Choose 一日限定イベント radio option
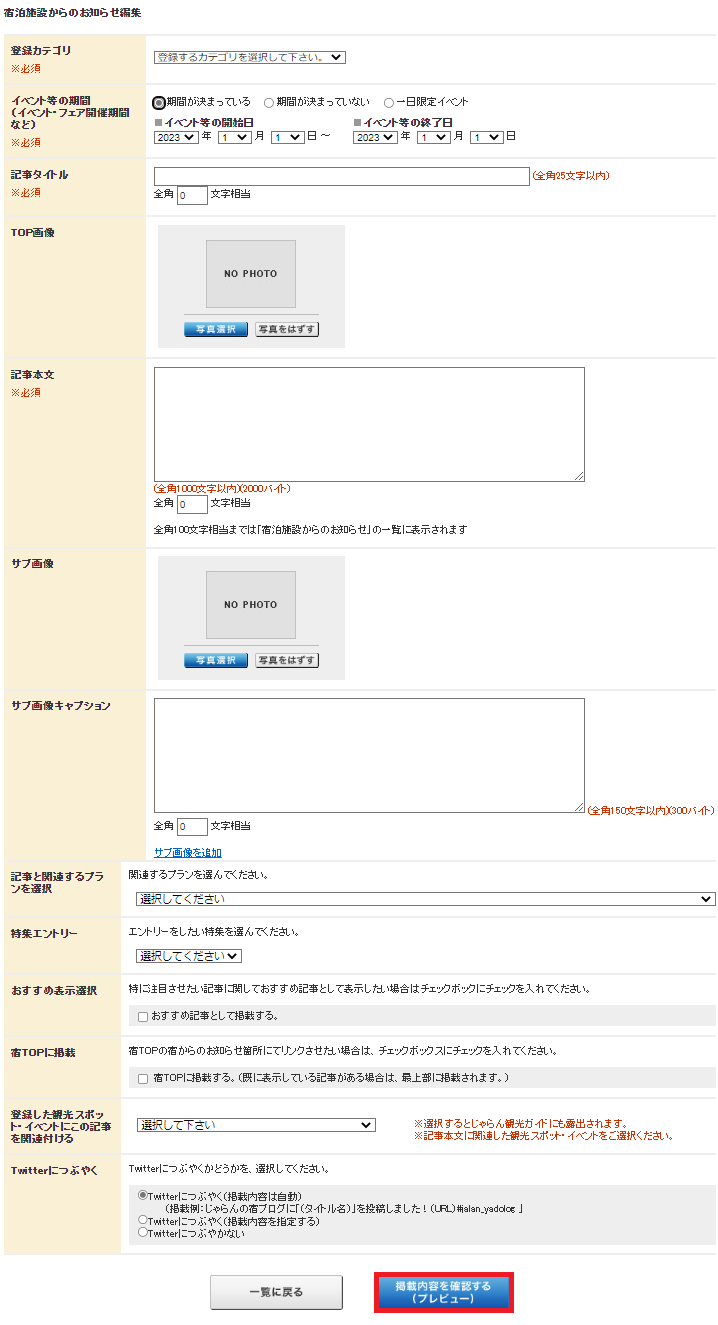 pyautogui.click(x=389, y=102)
